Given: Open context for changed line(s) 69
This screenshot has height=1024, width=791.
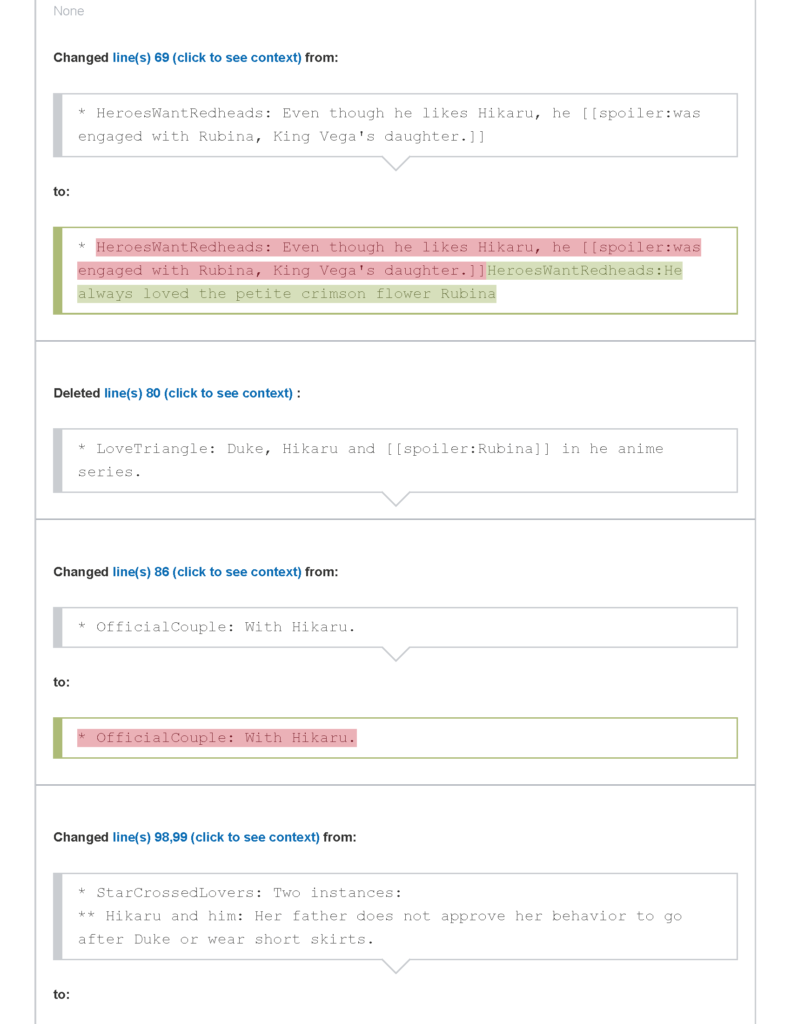Looking at the screenshot, I should coord(206,58).
